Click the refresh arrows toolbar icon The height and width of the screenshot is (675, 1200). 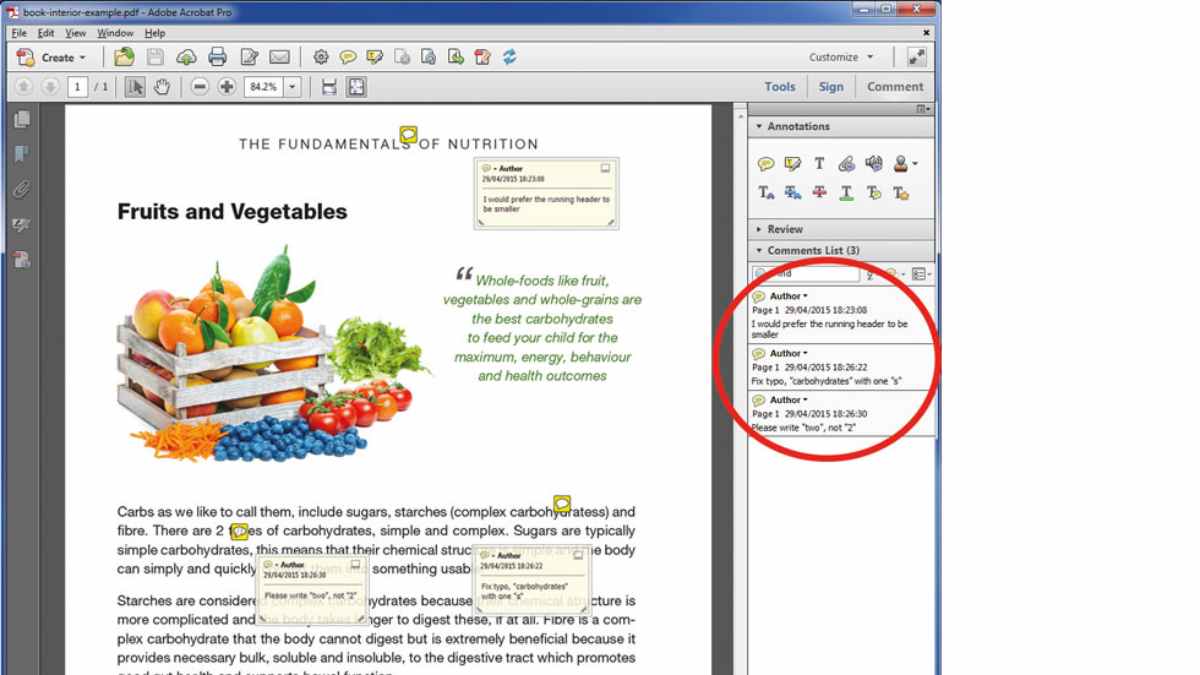pos(510,57)
